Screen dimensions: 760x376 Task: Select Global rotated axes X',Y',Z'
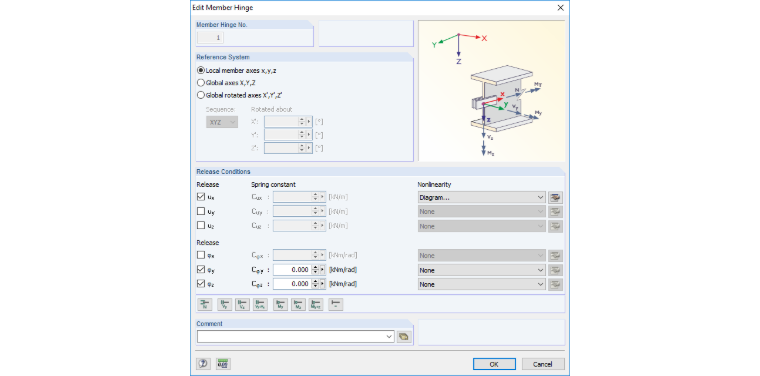pos(238,95)
